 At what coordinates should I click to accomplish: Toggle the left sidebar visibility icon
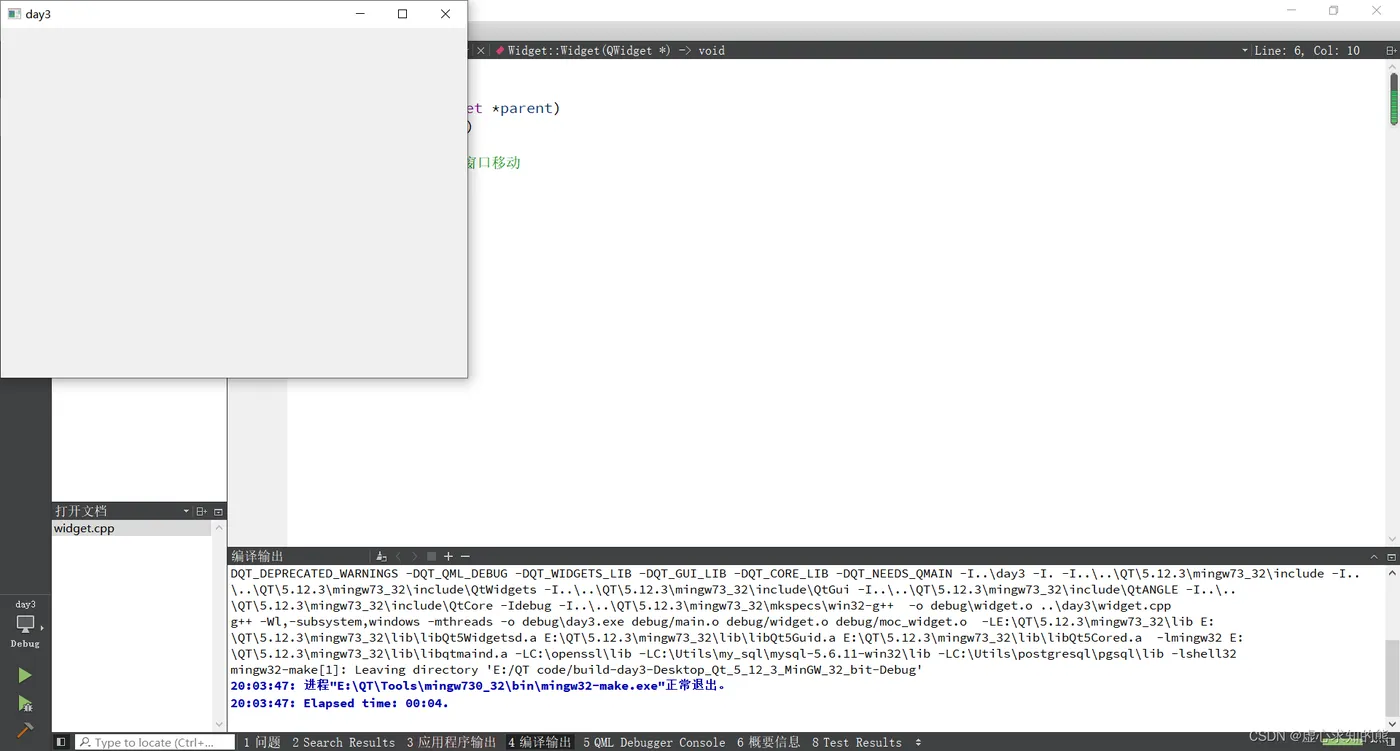coord(61,742)
